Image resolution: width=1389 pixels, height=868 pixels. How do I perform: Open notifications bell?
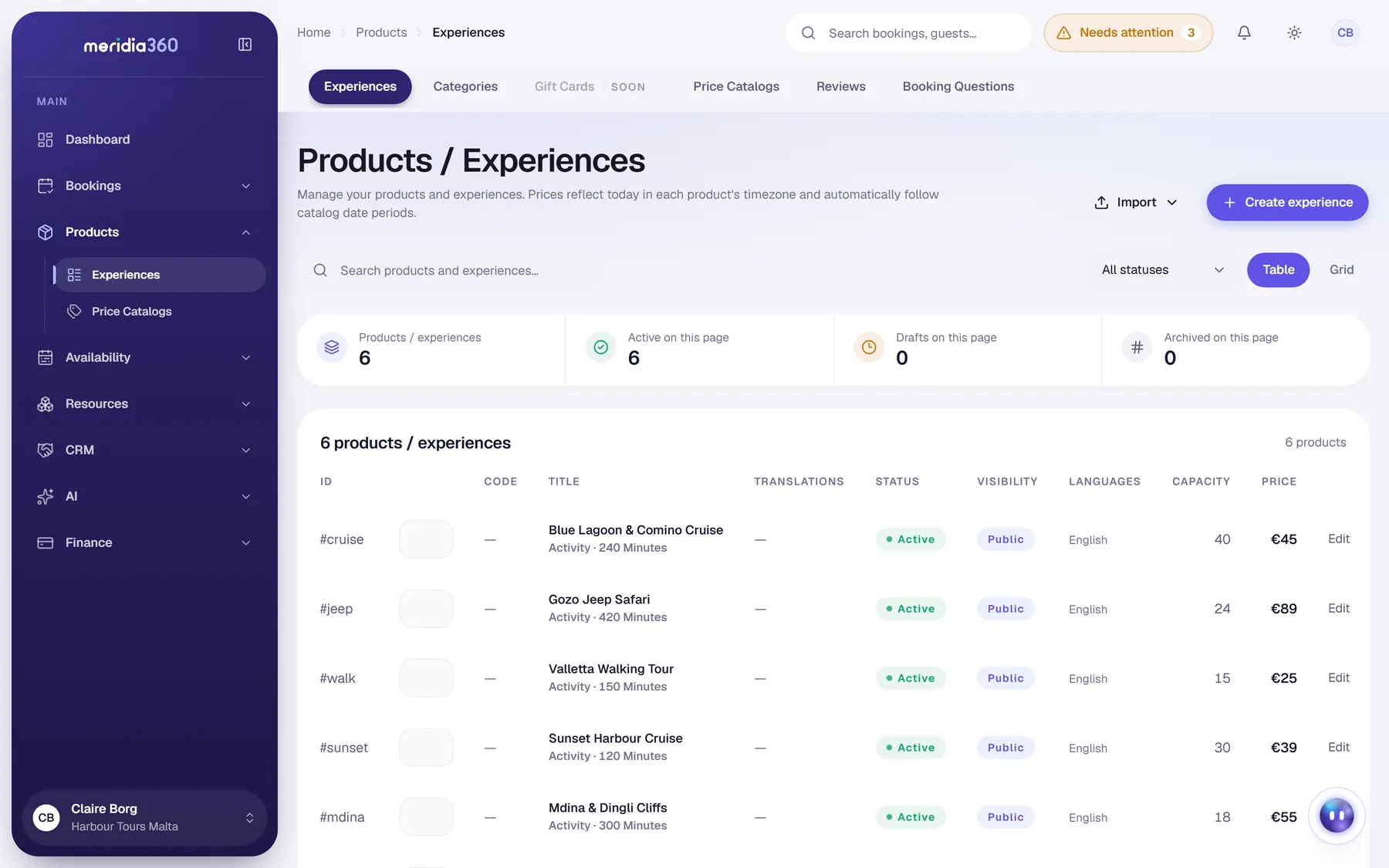(1244, 32)
